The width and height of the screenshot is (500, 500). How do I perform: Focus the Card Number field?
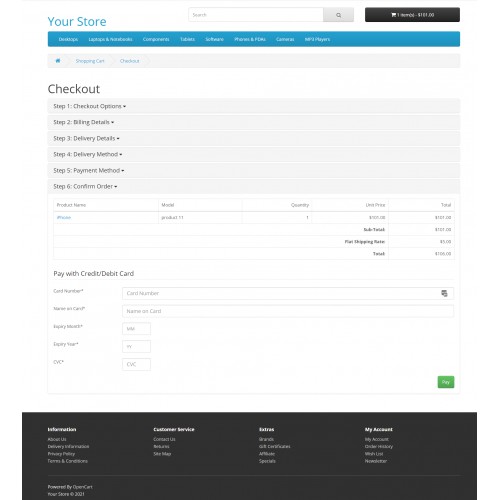pos(288,293)
